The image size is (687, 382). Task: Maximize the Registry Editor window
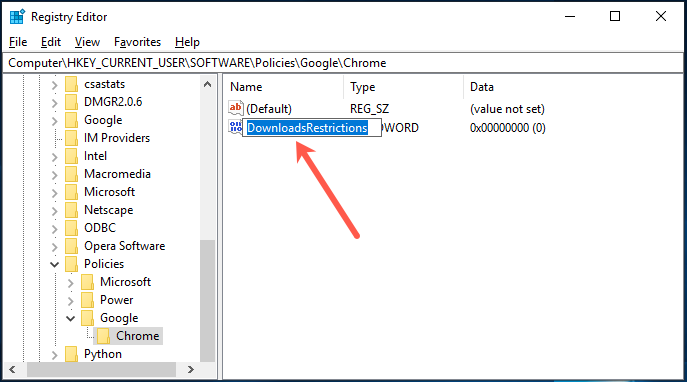click(615, 17)
